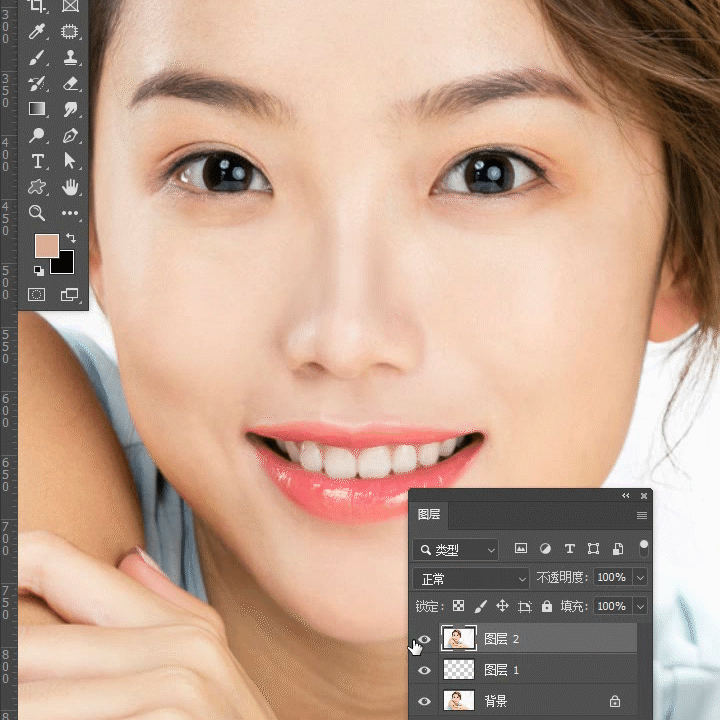Toggle Quick Mask mode
The height and width of the screenshot is (720, 720).
click(x=37, y=294)
